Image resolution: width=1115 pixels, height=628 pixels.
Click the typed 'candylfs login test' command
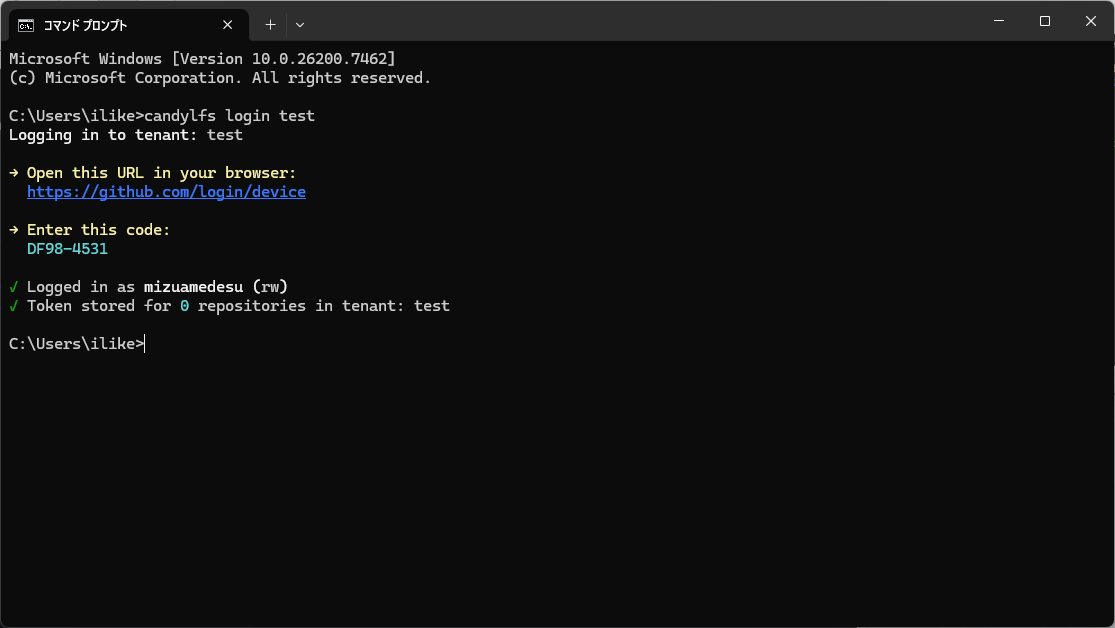click(229, 116)
